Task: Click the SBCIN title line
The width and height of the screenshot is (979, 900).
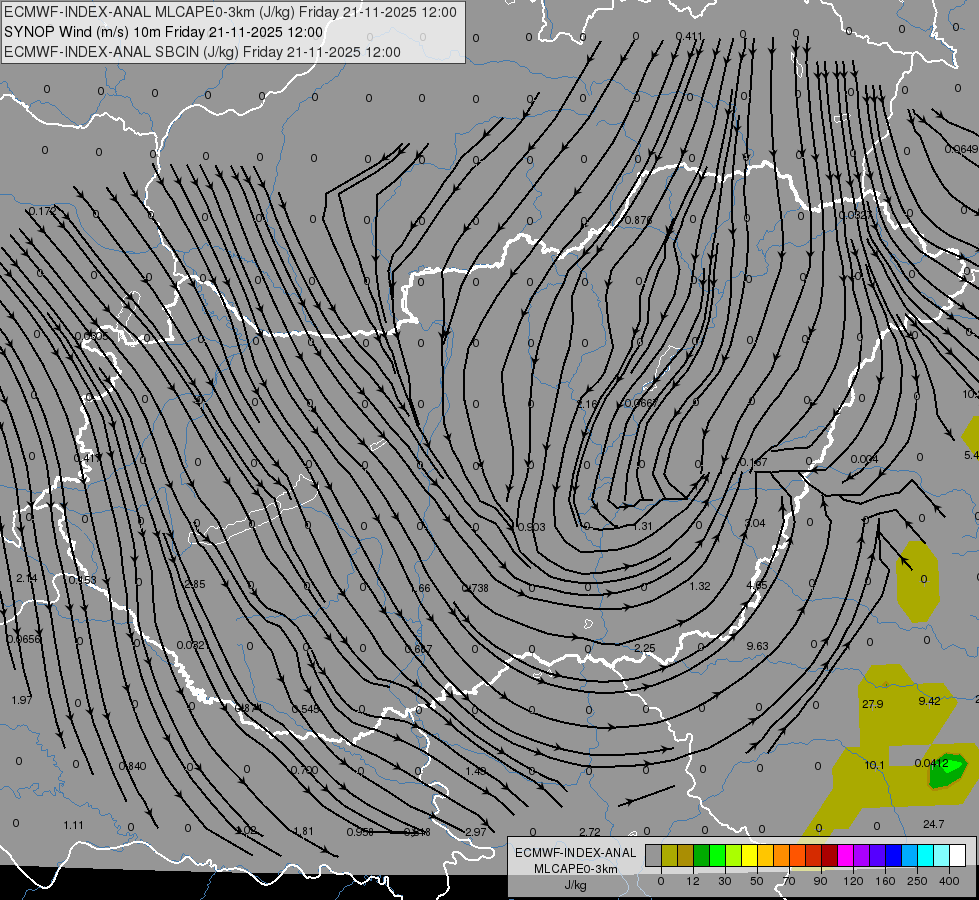Action: pos(202,52)
